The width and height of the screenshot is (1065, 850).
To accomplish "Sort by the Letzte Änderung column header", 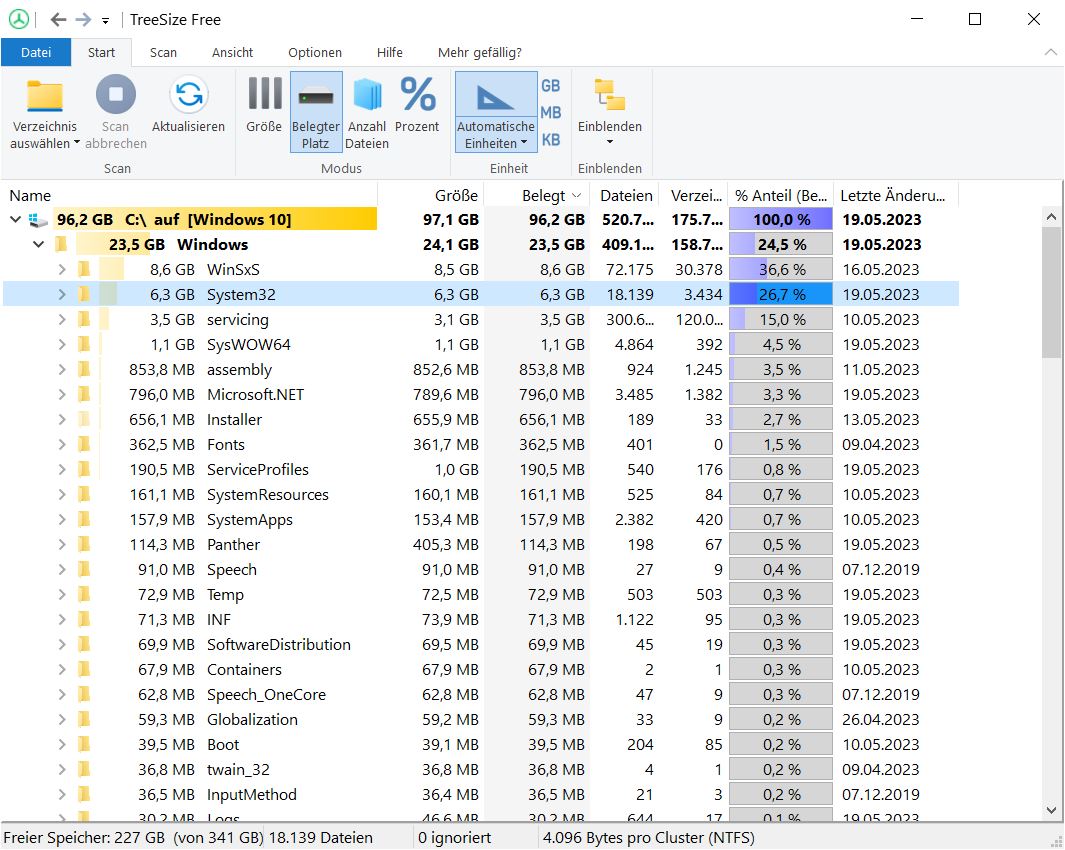I will pos(896,196).
